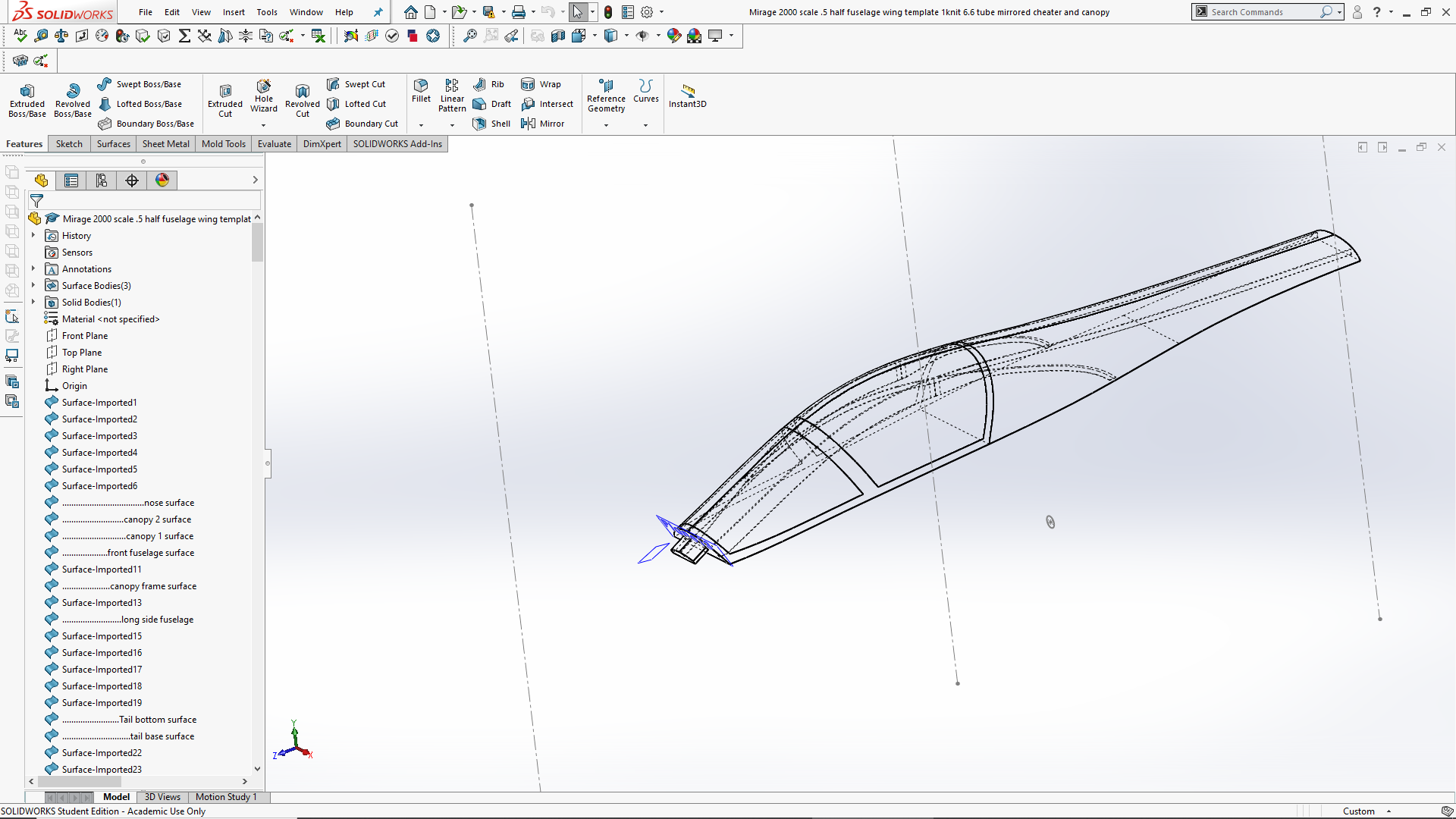Select the Swept Cut tool

[357, 83]
